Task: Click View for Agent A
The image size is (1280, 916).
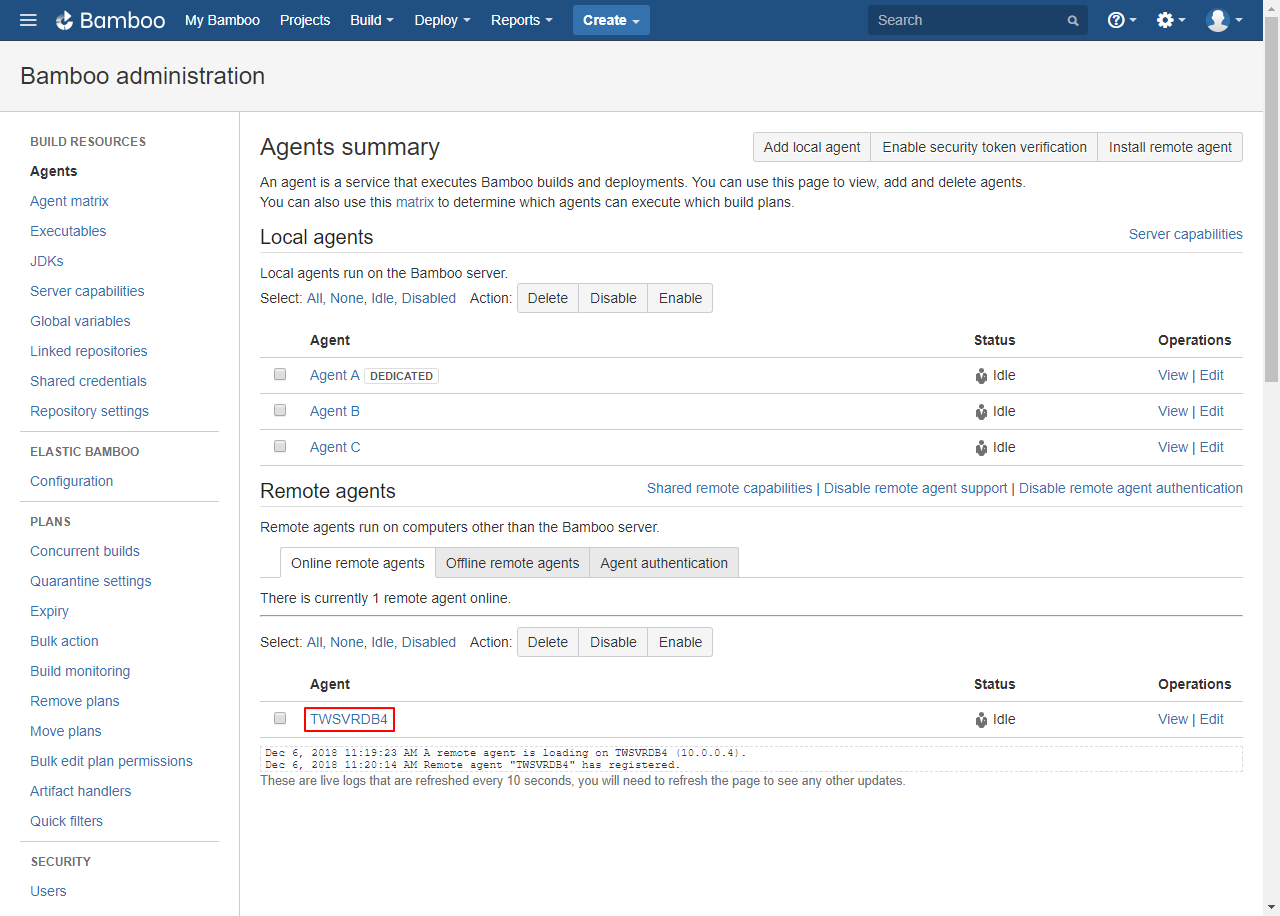Action: pos(1173,375)
